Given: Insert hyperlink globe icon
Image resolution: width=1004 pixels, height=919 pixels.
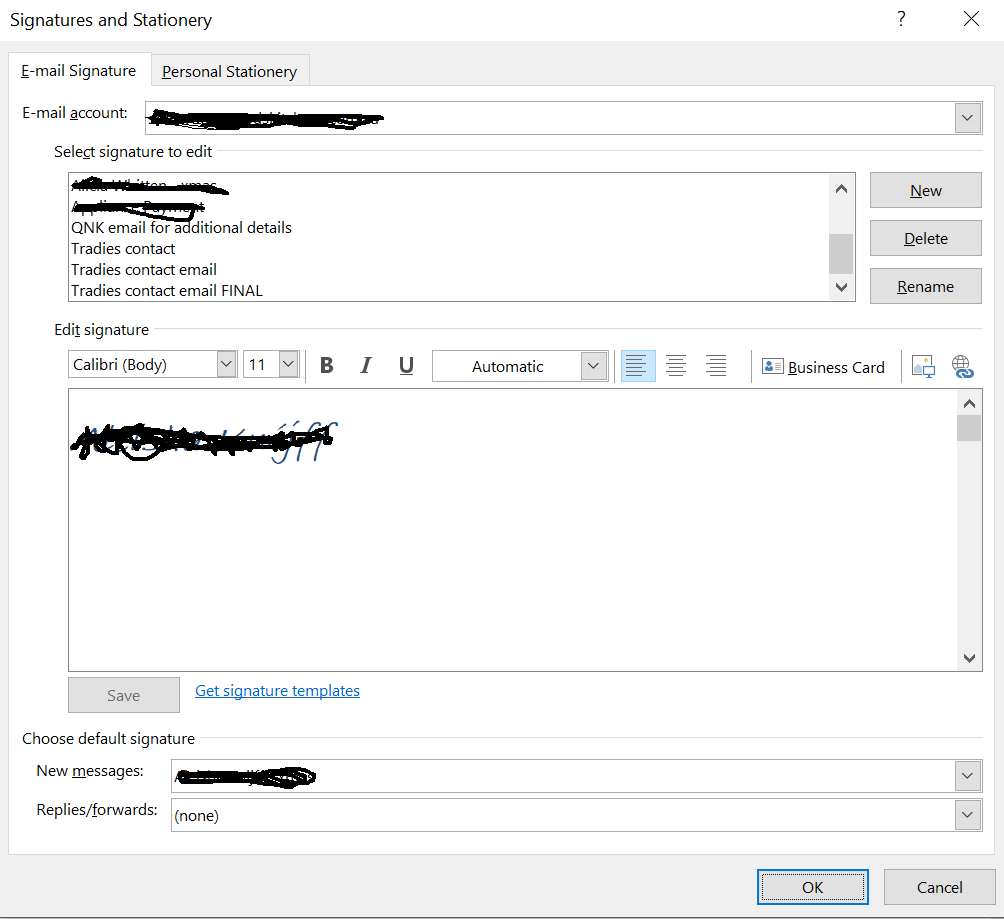Looking at the screenshot, I should (x=962, y=367).
